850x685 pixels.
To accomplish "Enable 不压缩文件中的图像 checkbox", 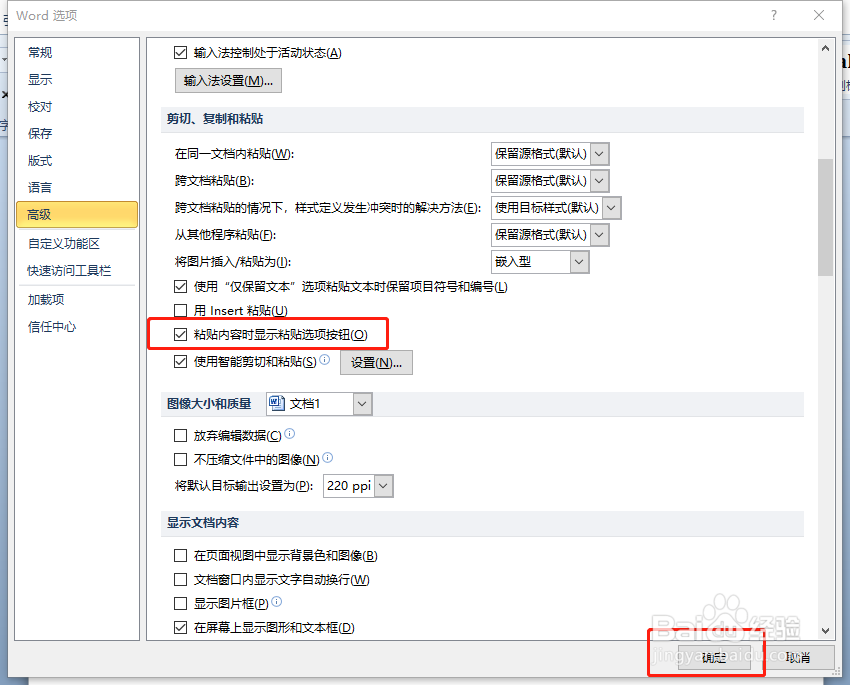I will [x=181, y=460].
